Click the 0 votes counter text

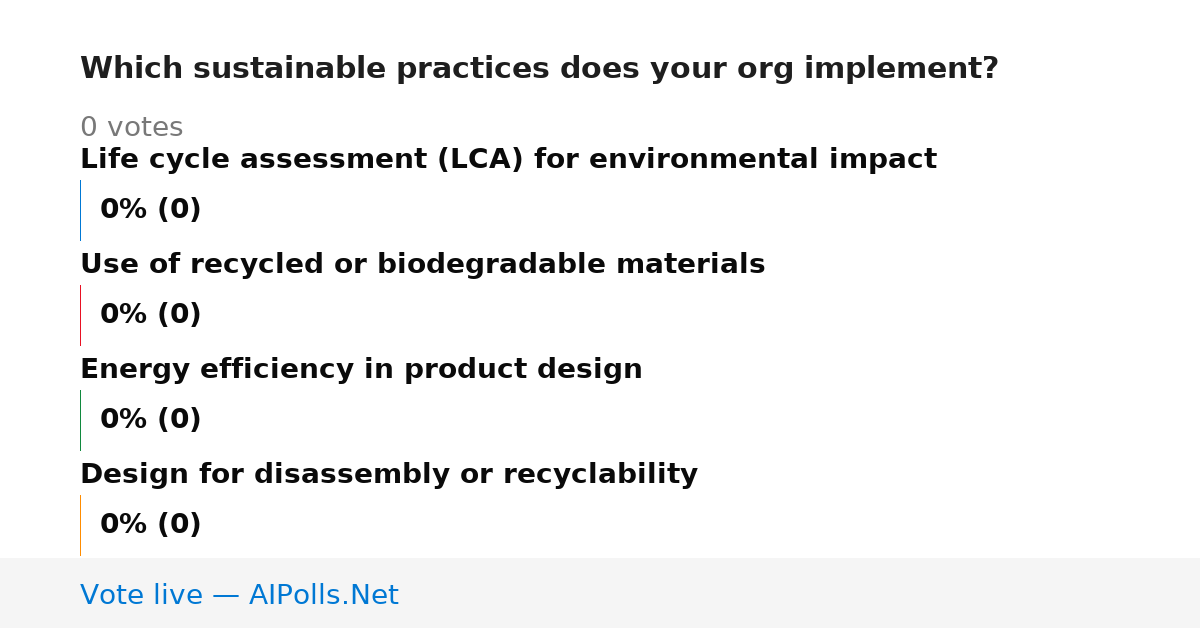pos(131,128)
